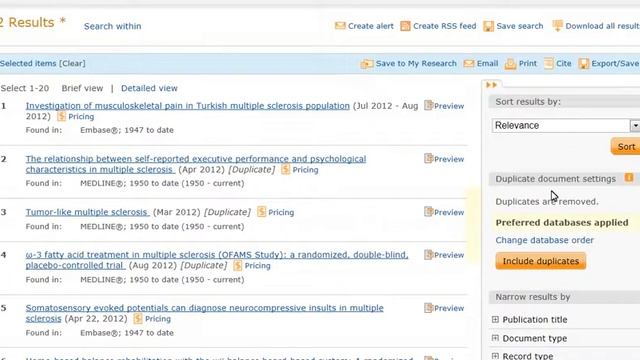The height and width of the screenshot is (360, 640).
Task: Click the Include duplicates button
Action: 540,261
